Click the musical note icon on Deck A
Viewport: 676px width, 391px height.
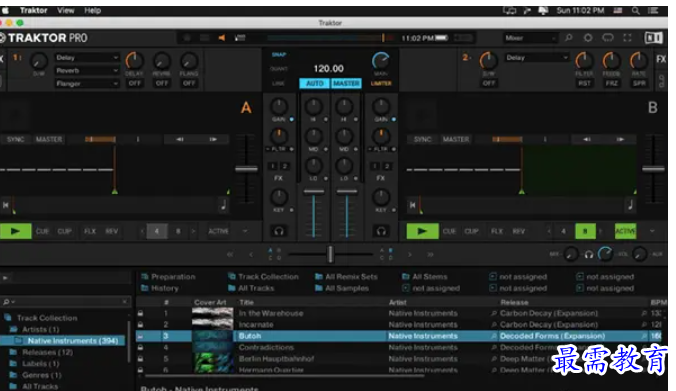pyautogui.click(x=223, y=205)
